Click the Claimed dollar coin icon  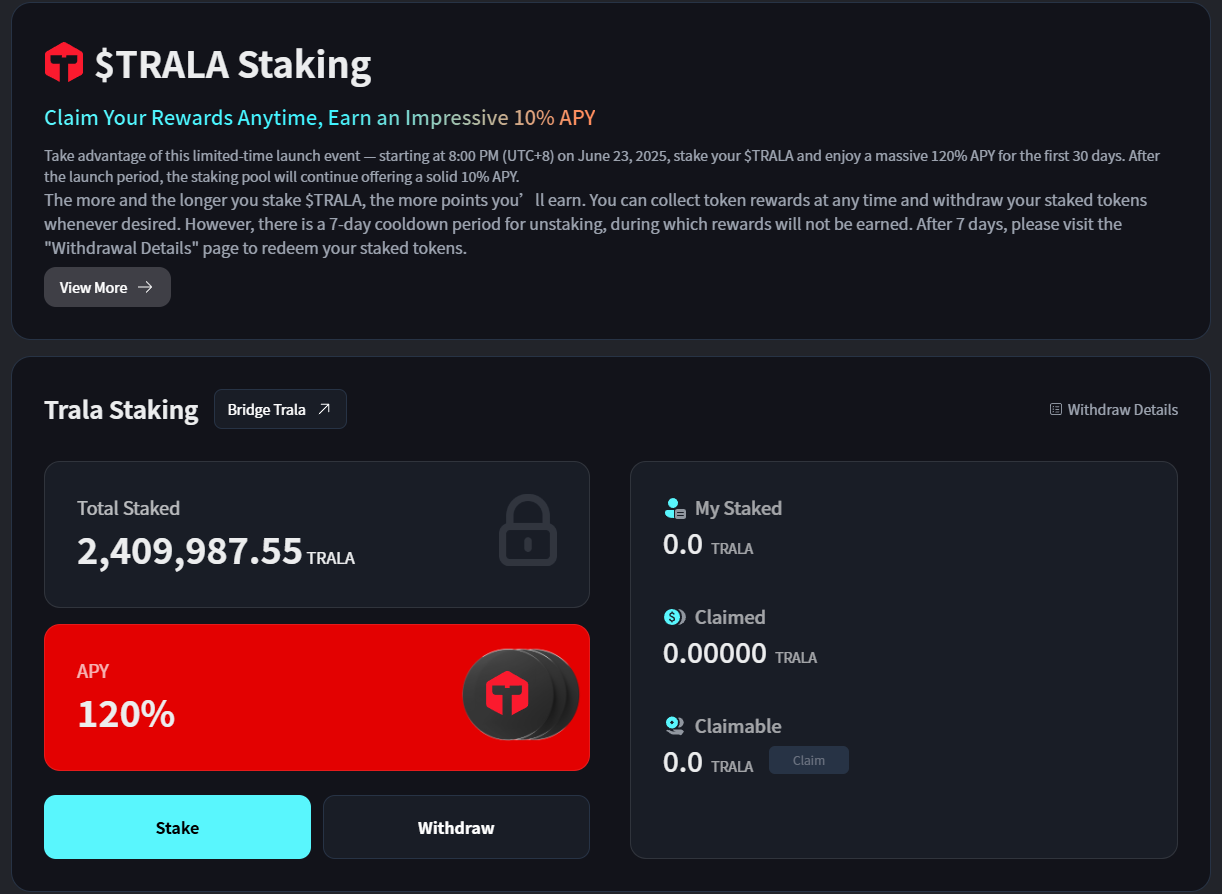click(x=675, y=617)
